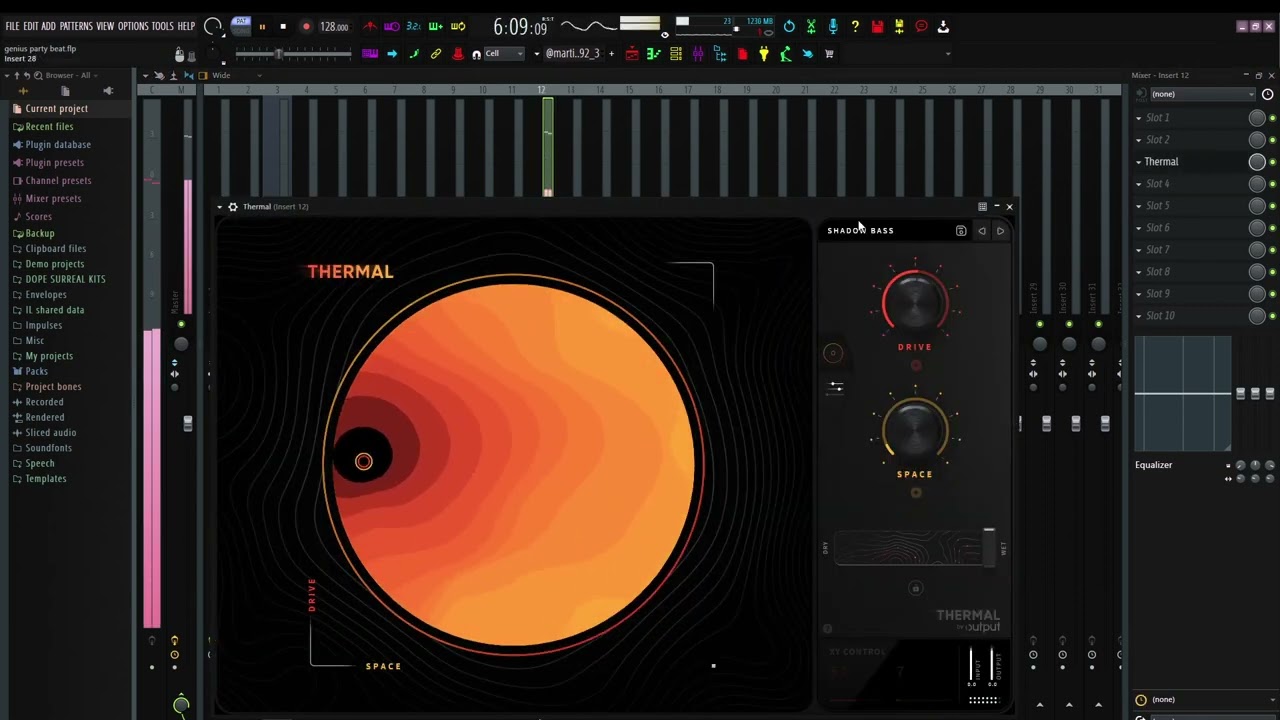This screenshot has width=1280, height=720.
Task: Open the PATTERNS menu
Action: (x=76, y=26)
